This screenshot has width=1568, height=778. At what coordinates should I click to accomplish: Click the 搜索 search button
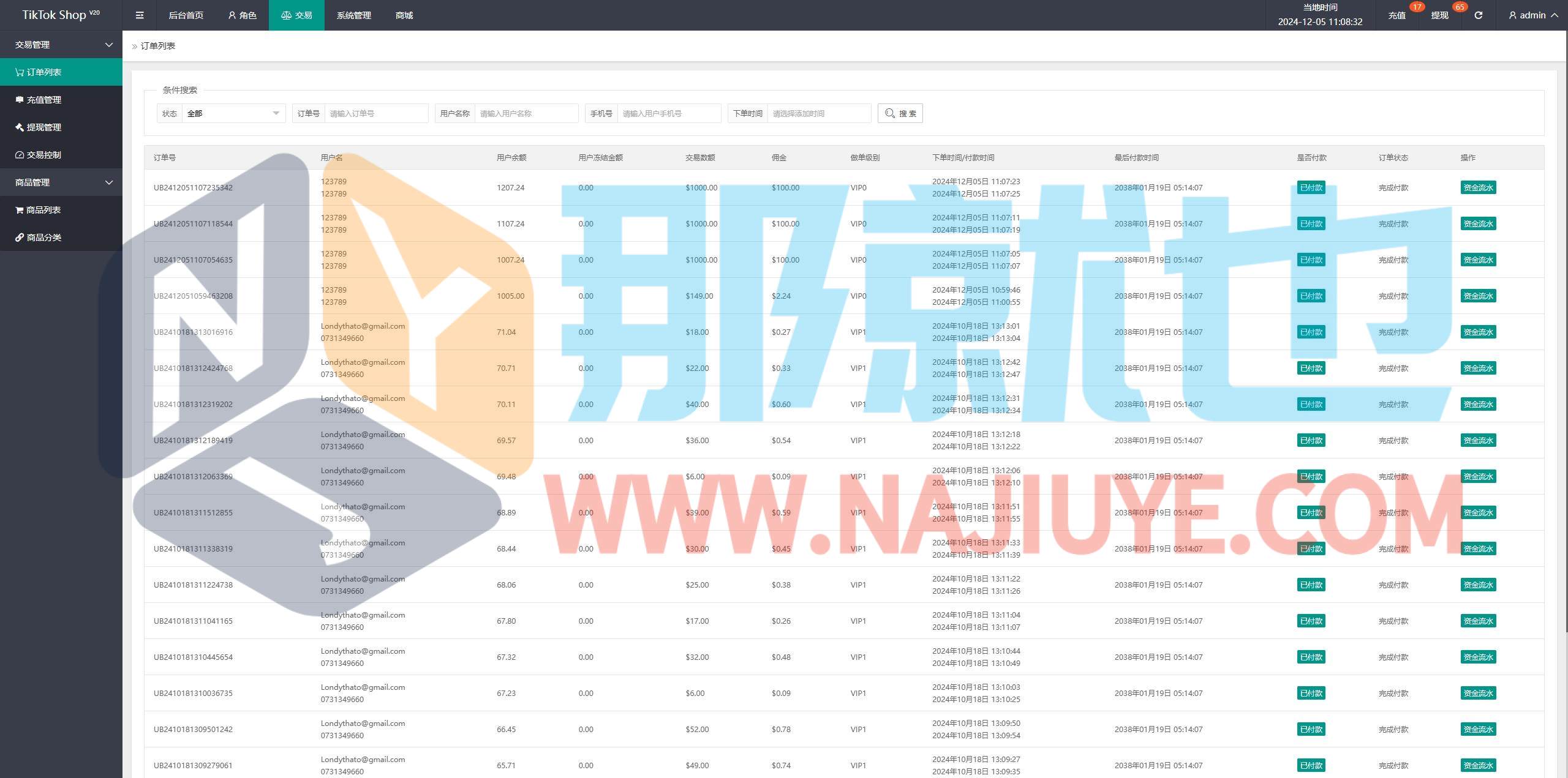[x=900, y=113]
